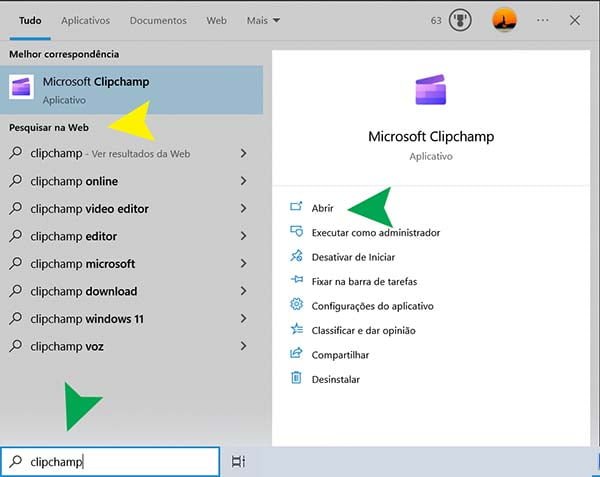The height and width of the screenshot is (477, 600).
Task: Click search icon beside clipchamp editor
Action: [15, 236]
